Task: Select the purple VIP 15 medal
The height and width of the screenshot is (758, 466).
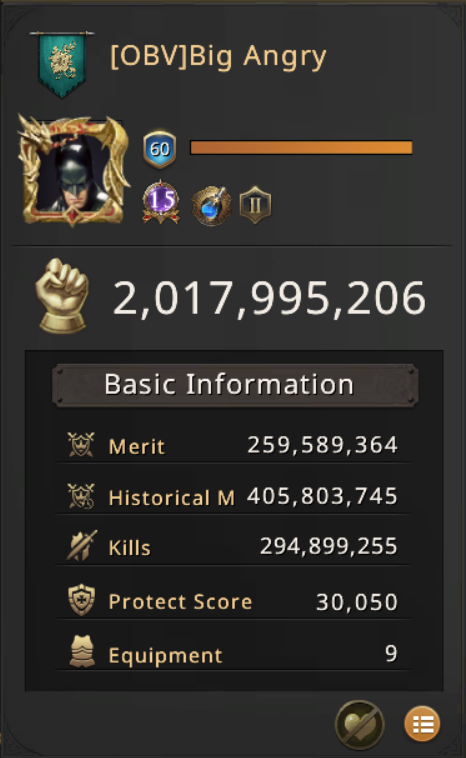Action: [161, 202]
